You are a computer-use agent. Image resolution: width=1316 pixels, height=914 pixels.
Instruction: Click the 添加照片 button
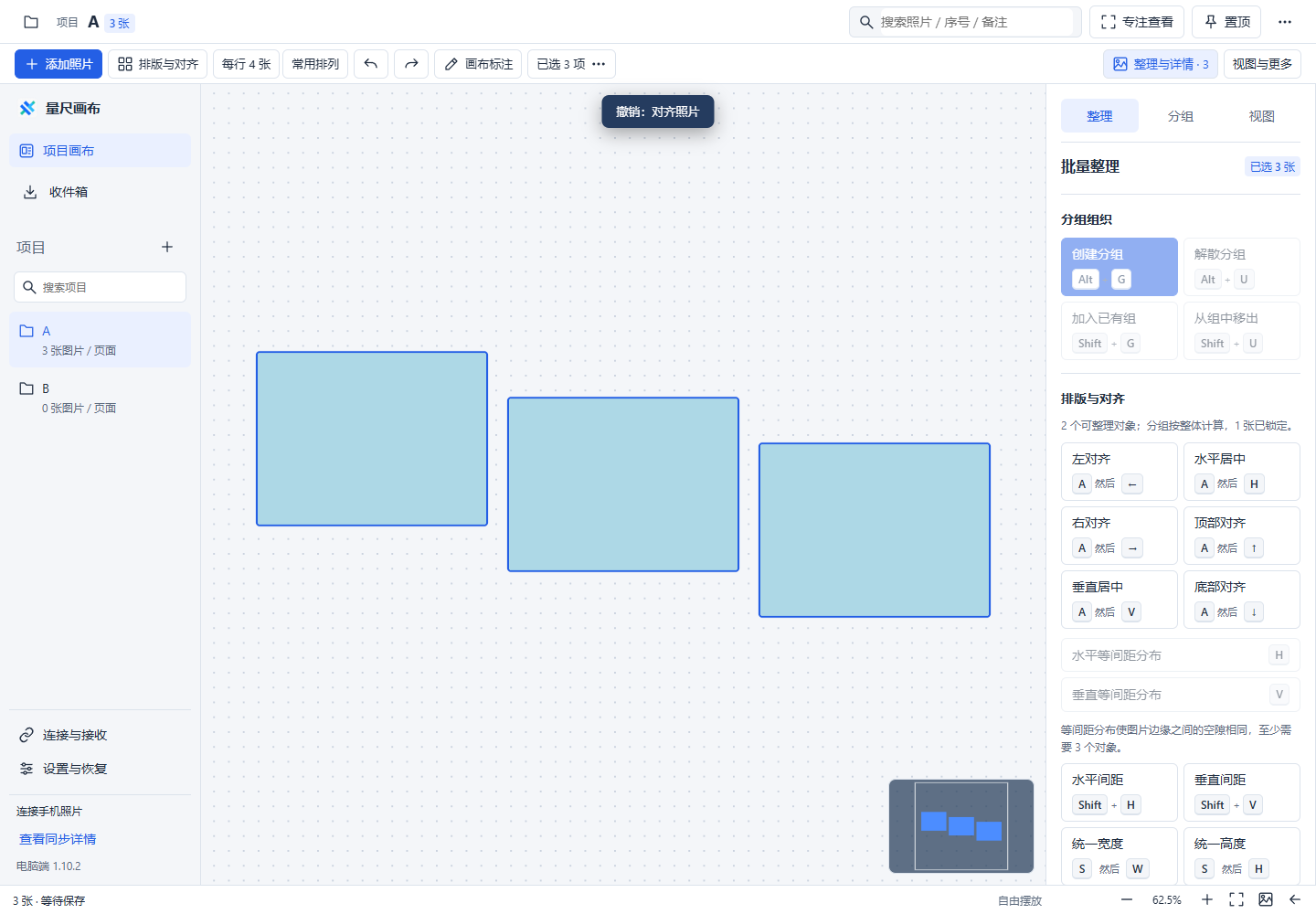click(x=58, y=64)
